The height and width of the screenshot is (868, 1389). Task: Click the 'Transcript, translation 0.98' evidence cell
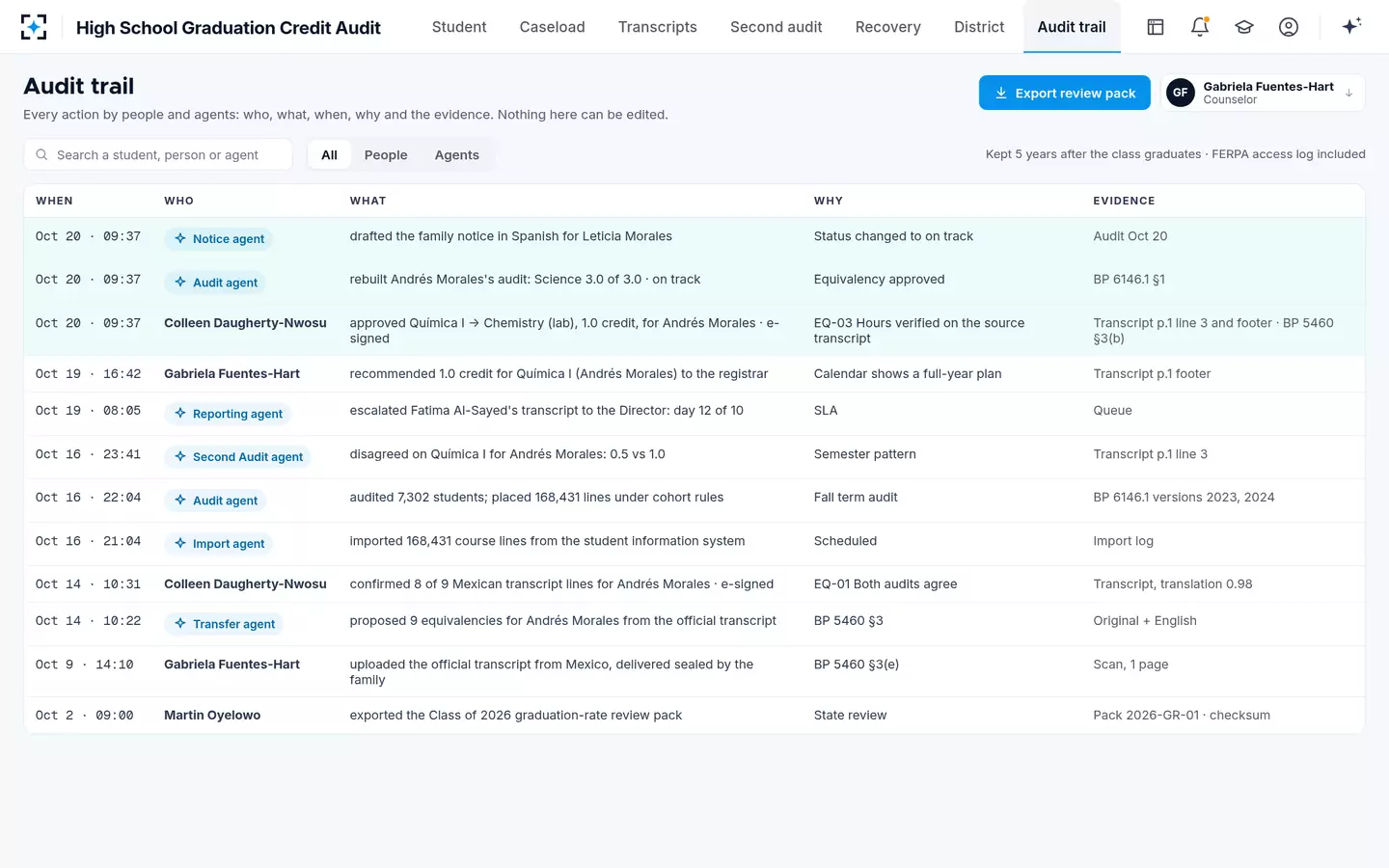[x=1173, y=584]
